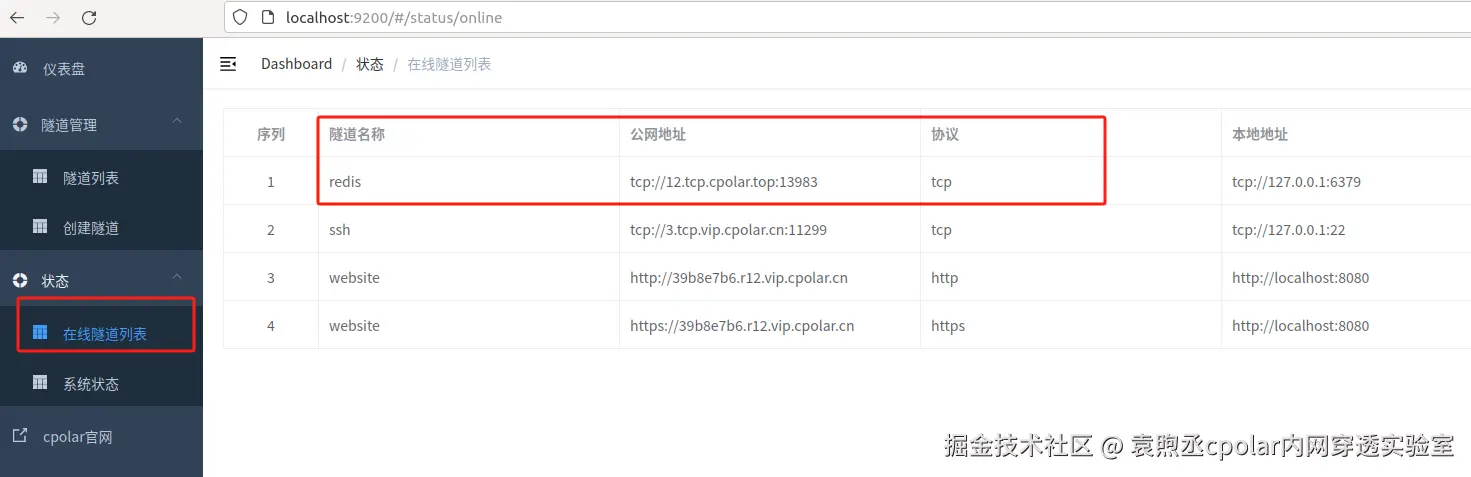Click the 隧道列表 table icon
This screenshot has height=477, width=1471.
tap(40, 176)
